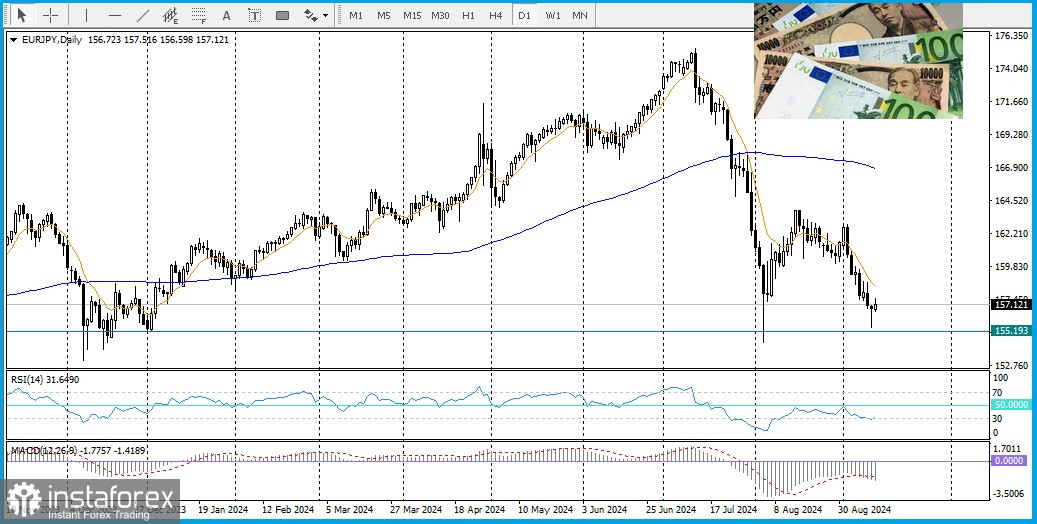Click the 25 Jun 2024 date label
The width and height of the screenshot is (1037, 524).
coord(670,510)
